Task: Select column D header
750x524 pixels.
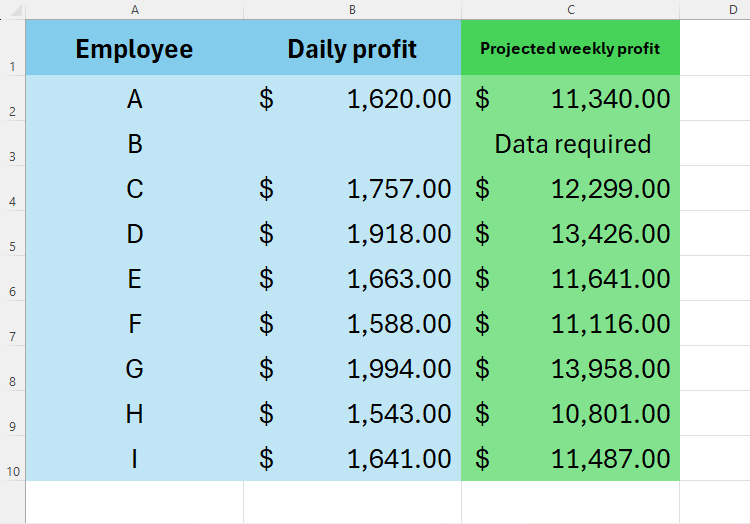Action: point(732,9)
